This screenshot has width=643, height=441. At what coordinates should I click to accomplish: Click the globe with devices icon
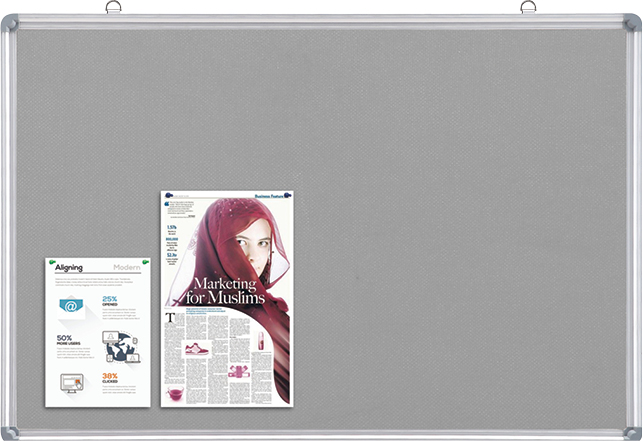click(x=121, y=347)
